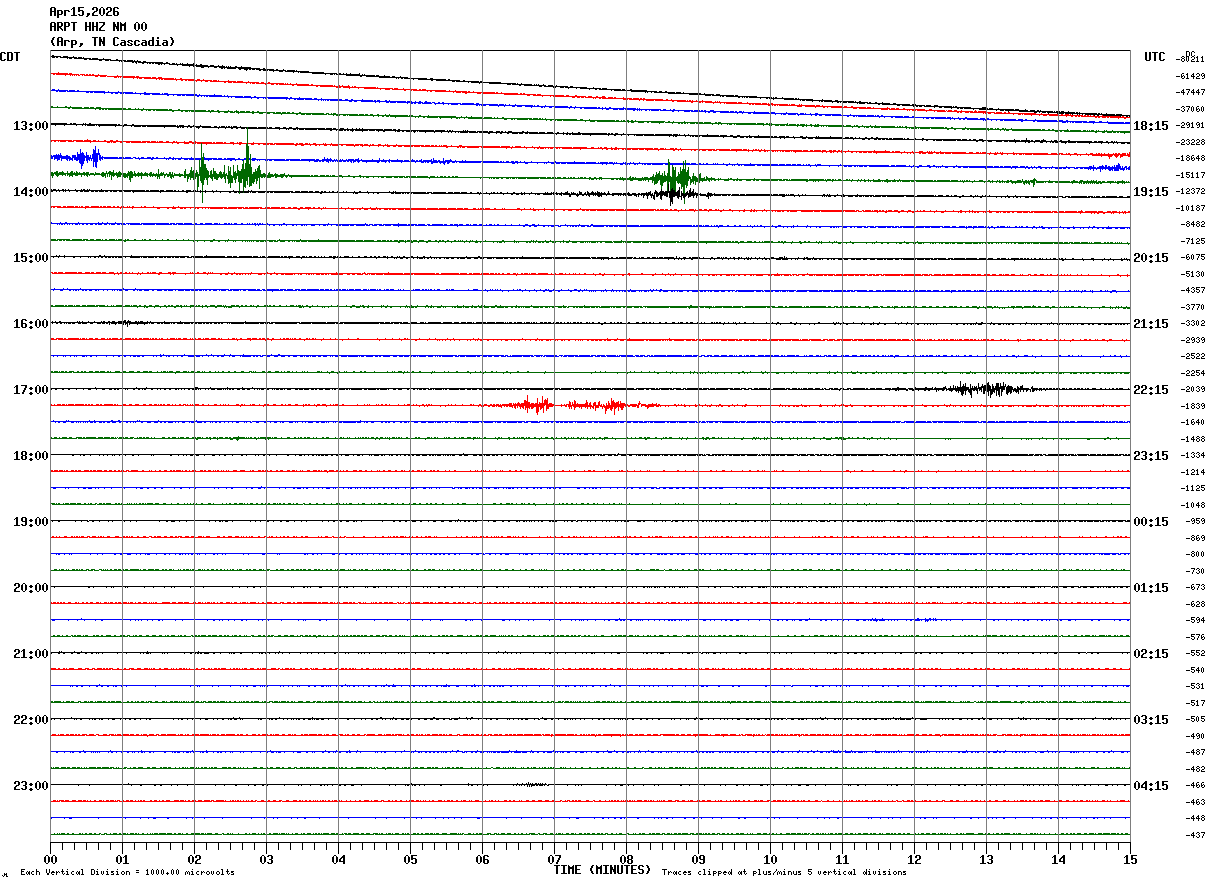The height and width of the screenshot is (886, 1210).
Task: Click the Traces clipped footer note
Action: coord(784,872)
